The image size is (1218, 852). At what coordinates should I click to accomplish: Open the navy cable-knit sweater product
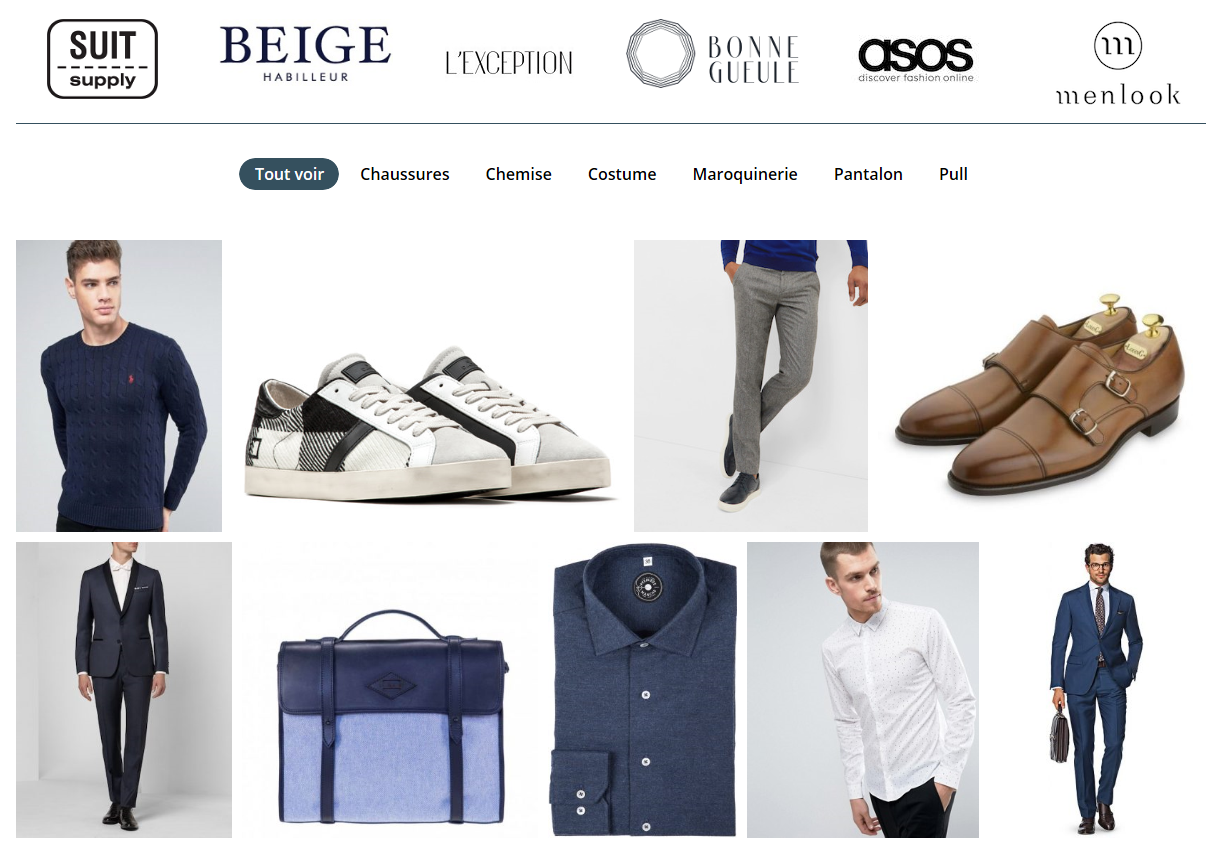pyautogui.click(x=119, y=386)
